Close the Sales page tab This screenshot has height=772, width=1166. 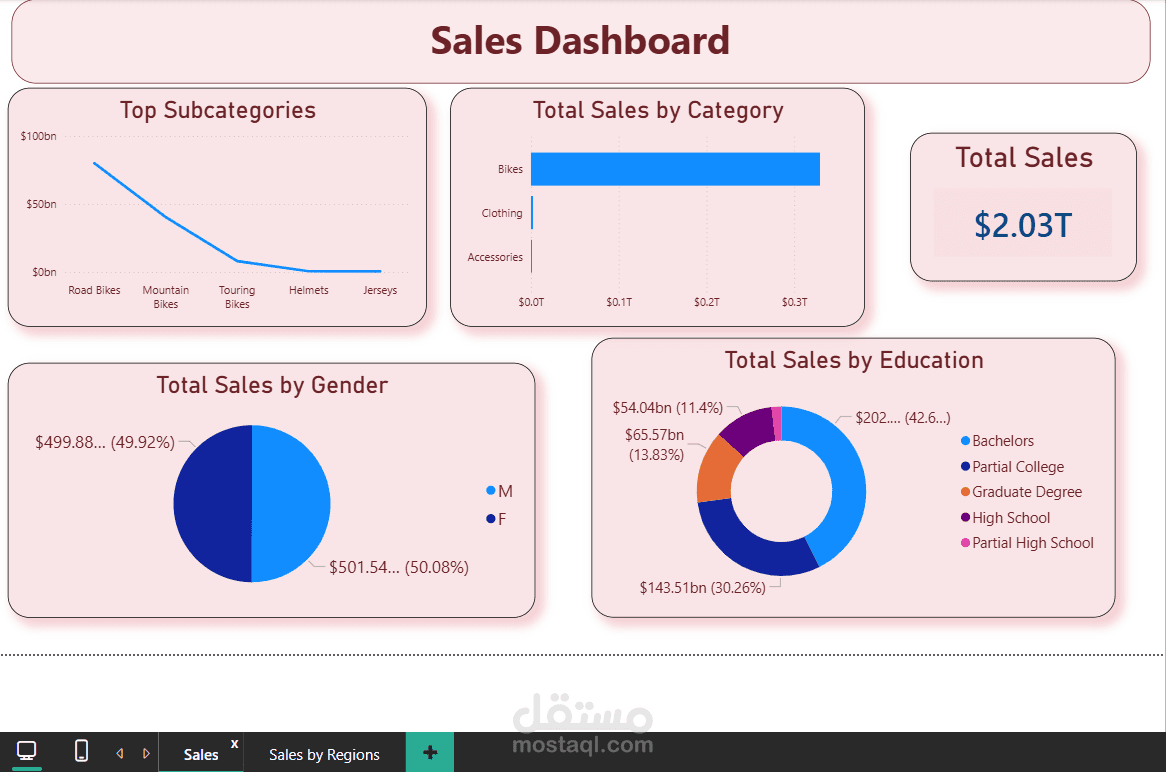pyautogui.click(x=233, y=743)
